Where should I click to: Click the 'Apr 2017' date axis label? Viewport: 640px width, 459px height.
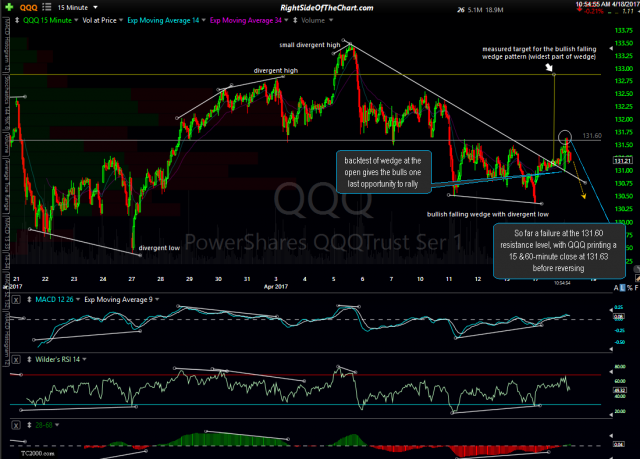(x=276, y=286)
